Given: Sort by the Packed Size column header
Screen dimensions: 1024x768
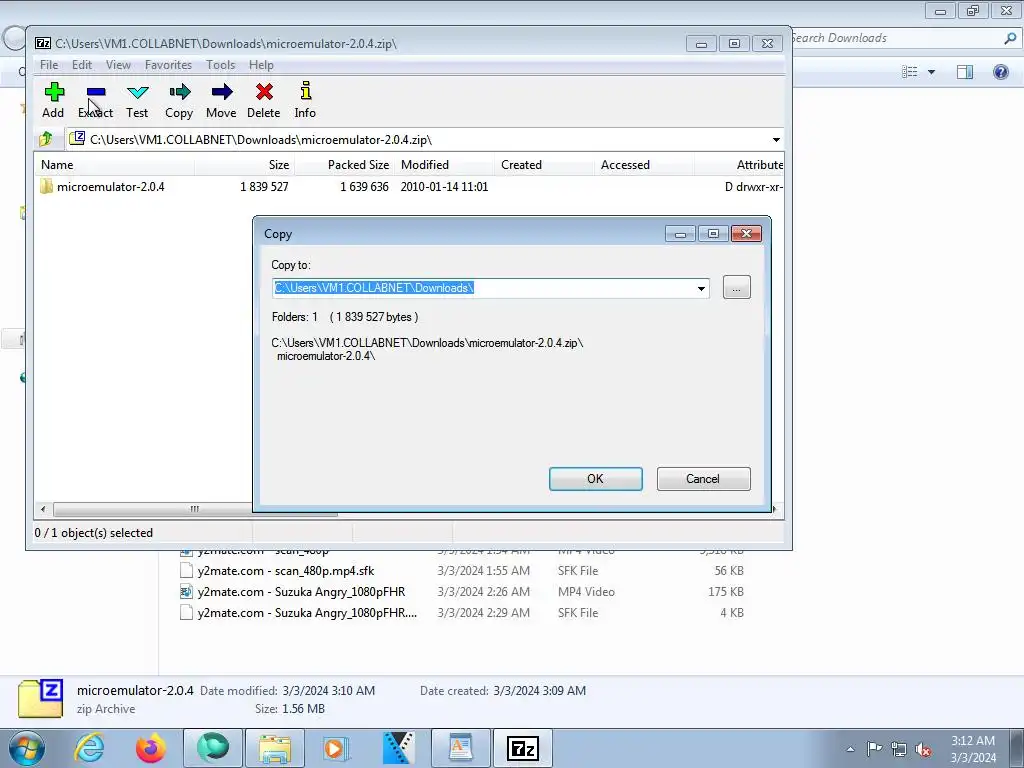Looking at the screenshot, I should tap(345, 165).
